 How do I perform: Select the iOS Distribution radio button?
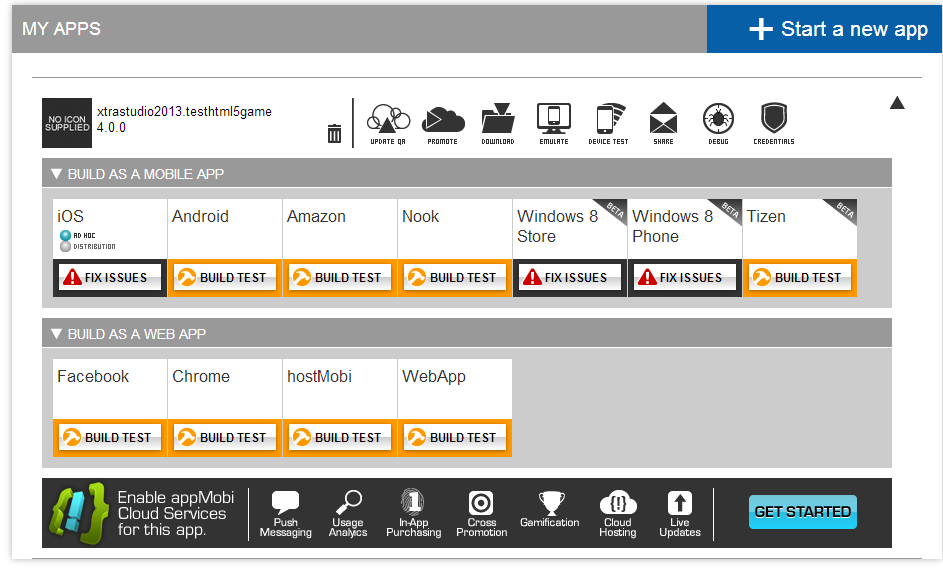click(65, 246)
